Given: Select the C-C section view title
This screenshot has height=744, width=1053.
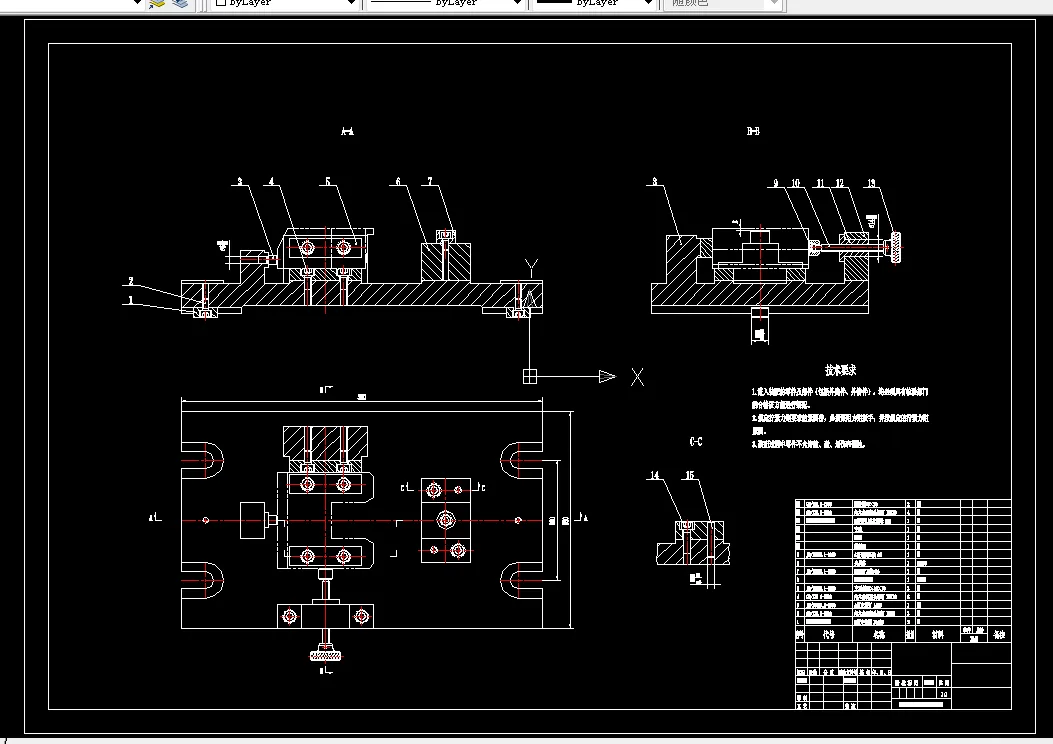Looking at the screenshot, I should [x=696, y=441].
